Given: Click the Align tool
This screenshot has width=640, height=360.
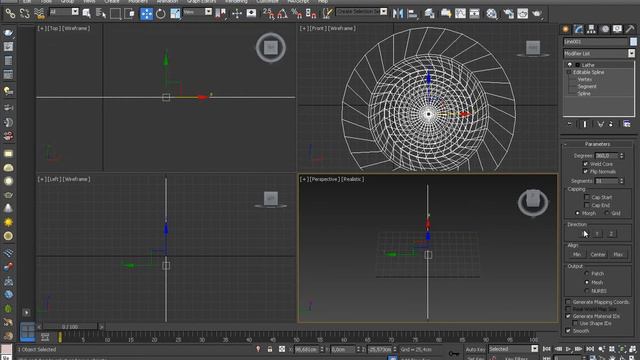Looking at the screenshot, I should 412,13.
